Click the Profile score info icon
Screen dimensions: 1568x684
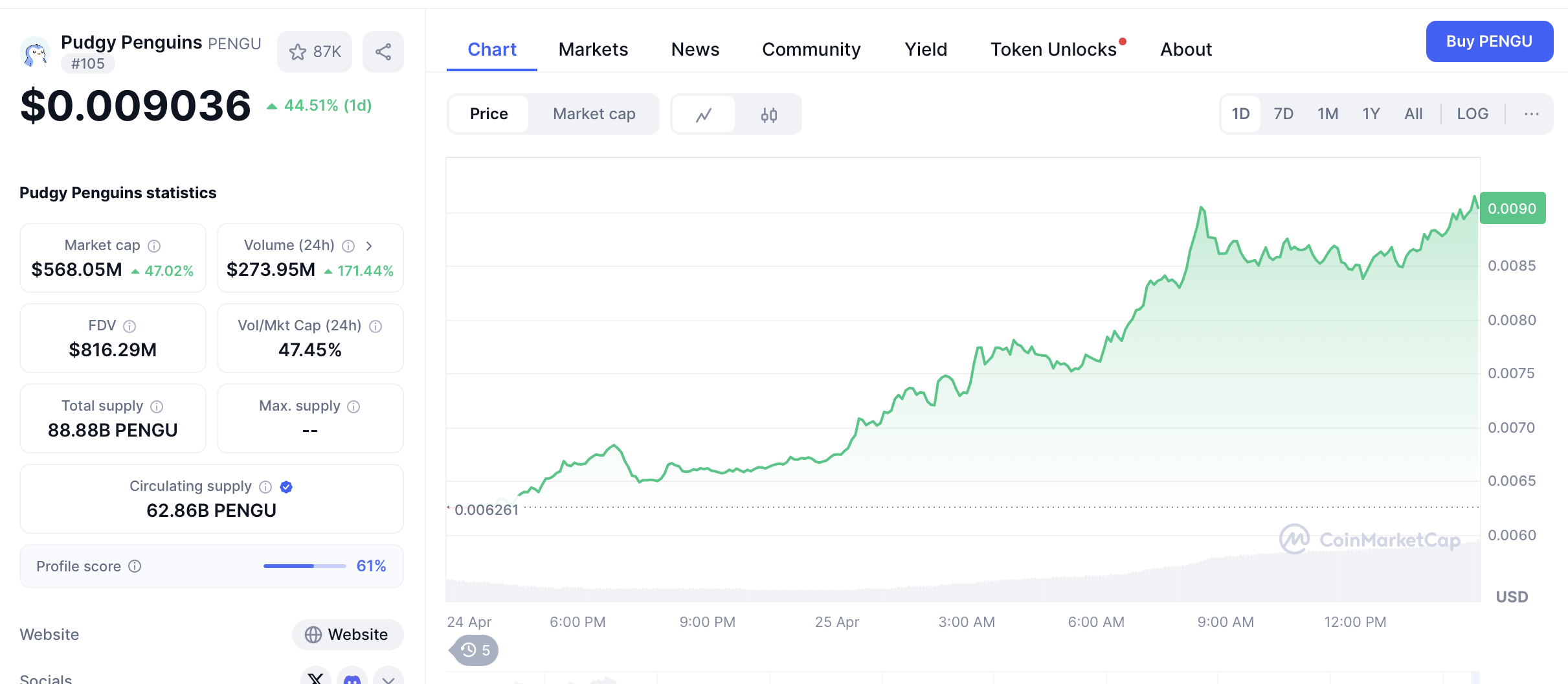135,566
